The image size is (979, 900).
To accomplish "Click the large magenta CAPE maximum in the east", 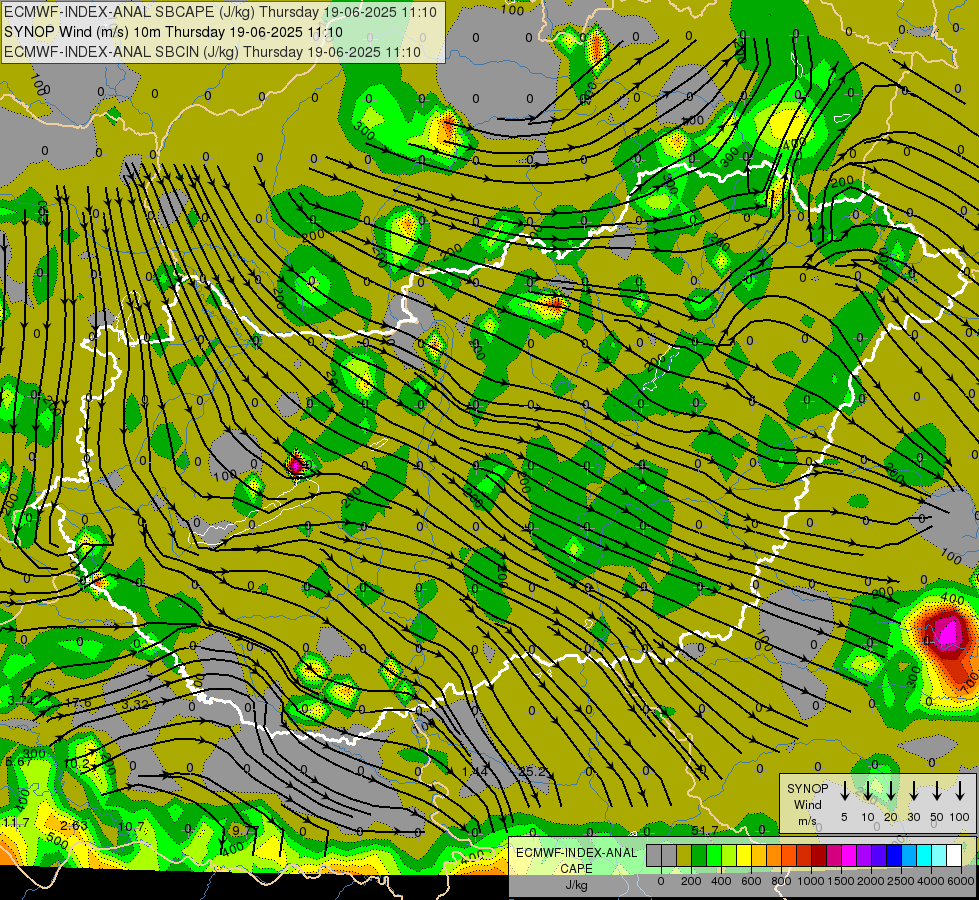I will click(x=949, y=632).
